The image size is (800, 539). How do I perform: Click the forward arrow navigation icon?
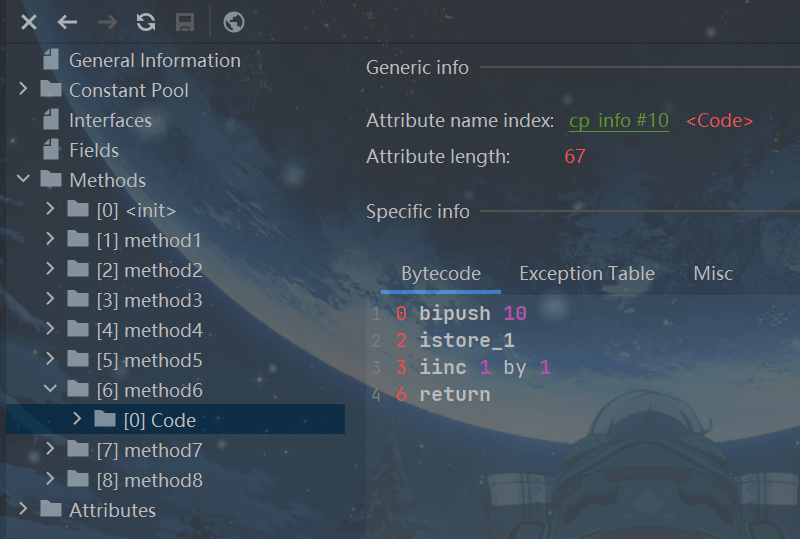pos(107,22)
